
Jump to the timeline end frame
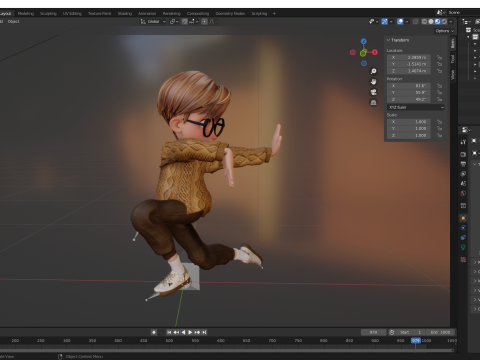(x=204, y=332)
